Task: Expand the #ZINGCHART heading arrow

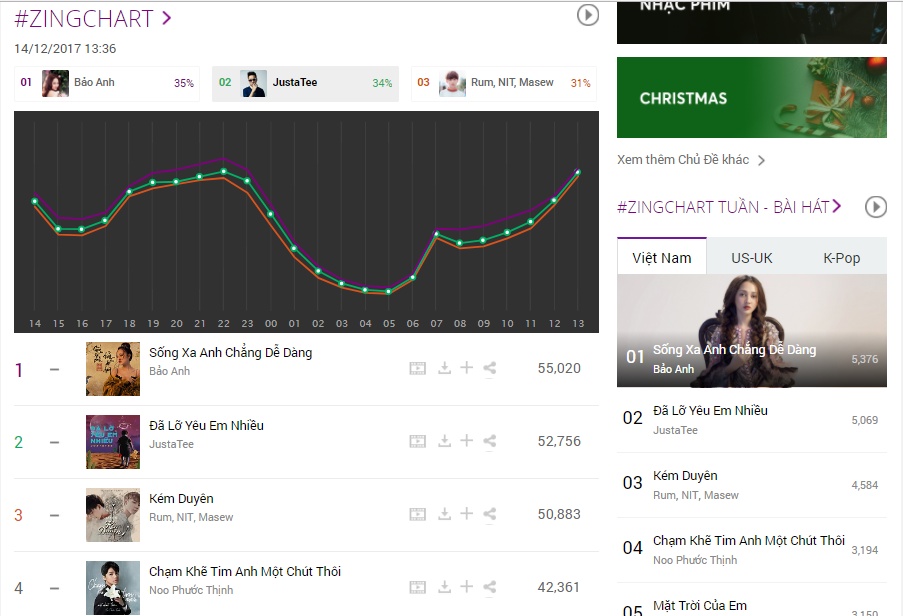Action: coord(167,18)
